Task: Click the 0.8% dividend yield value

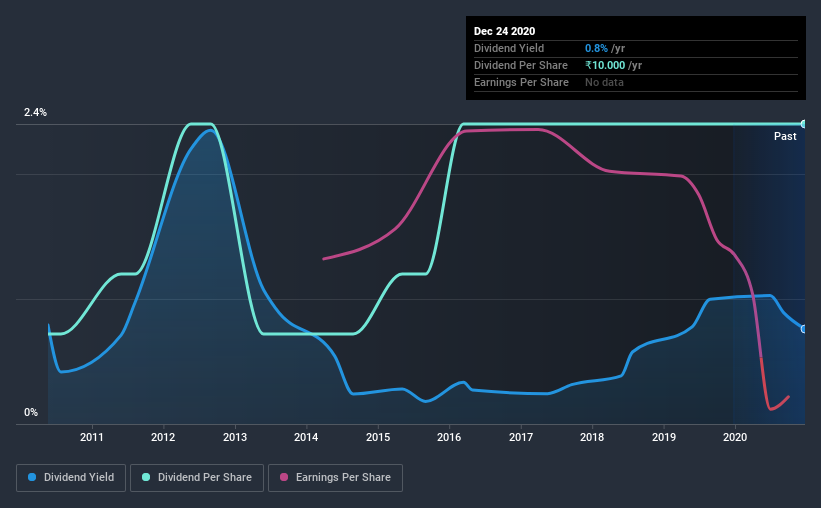Action: [596, 48]
